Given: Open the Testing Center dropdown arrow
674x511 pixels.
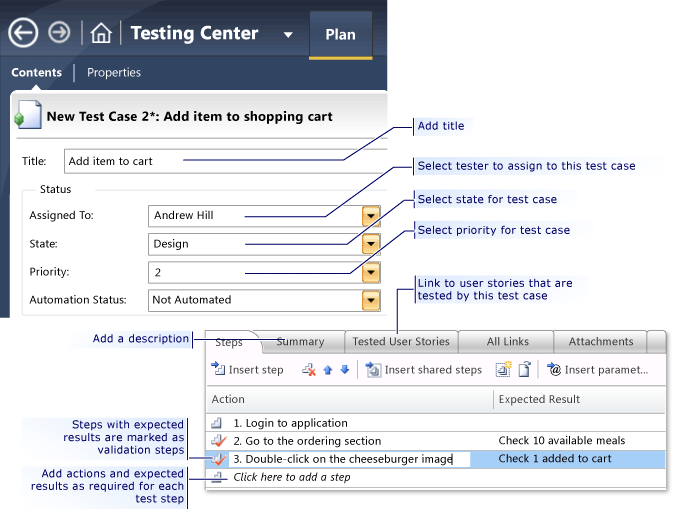Looking at the screenshot, I should pyautogui.click(x=288, y=35).
